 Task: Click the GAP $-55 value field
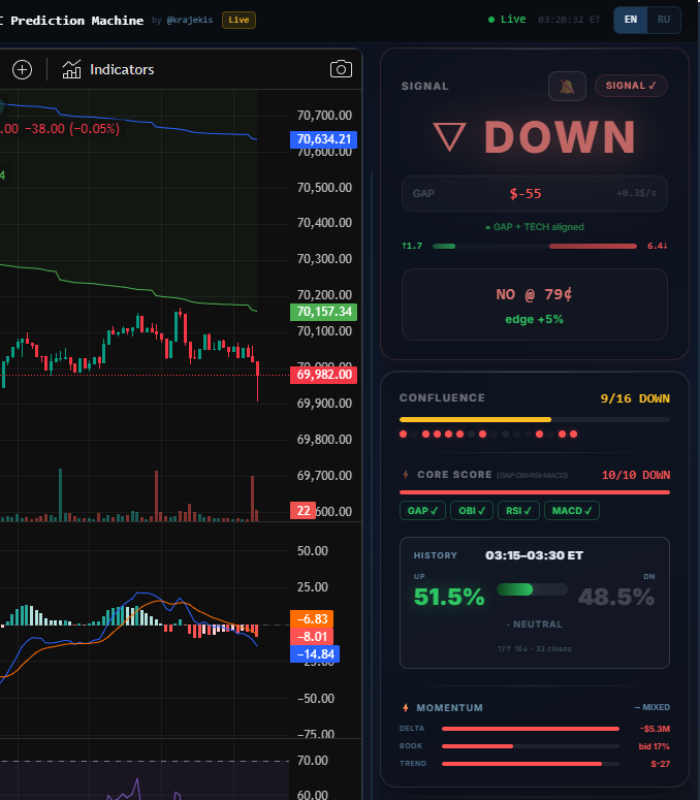(x=534, y=193)
